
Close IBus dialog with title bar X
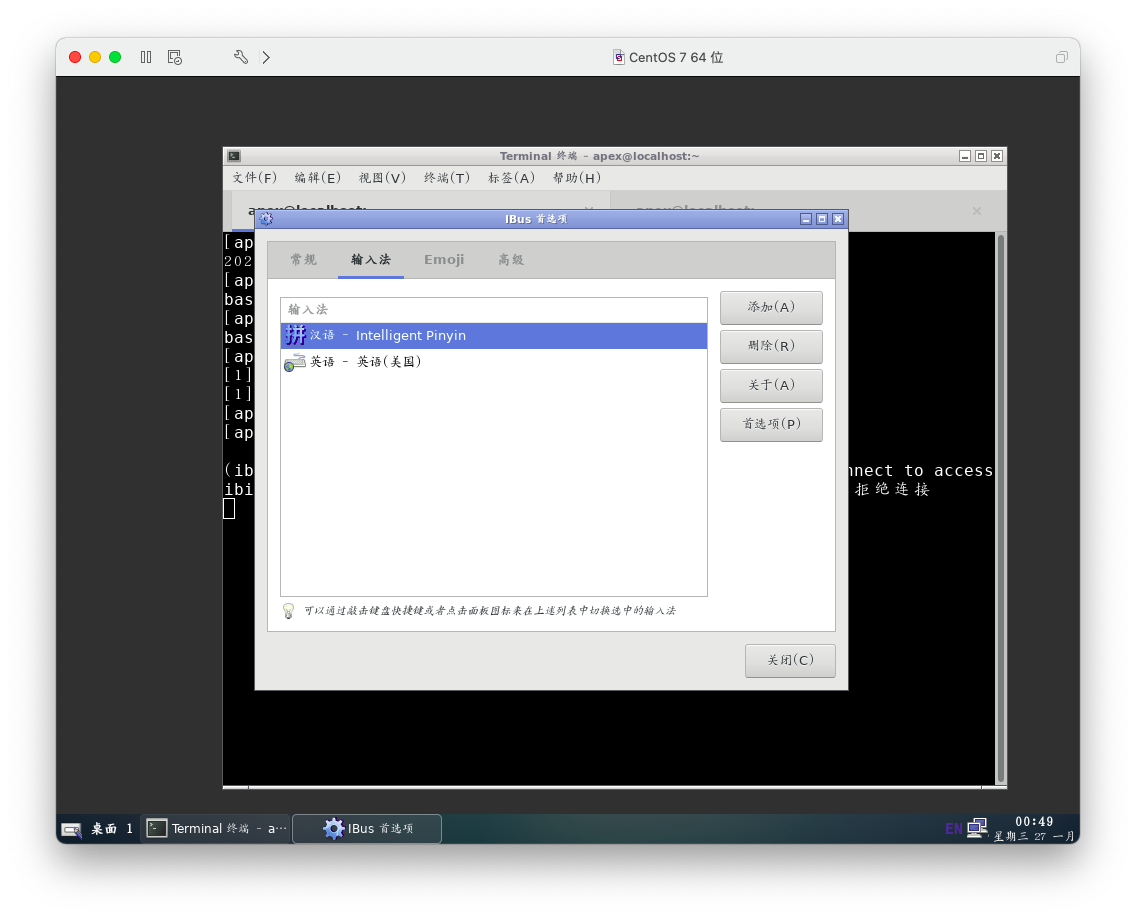838,219
